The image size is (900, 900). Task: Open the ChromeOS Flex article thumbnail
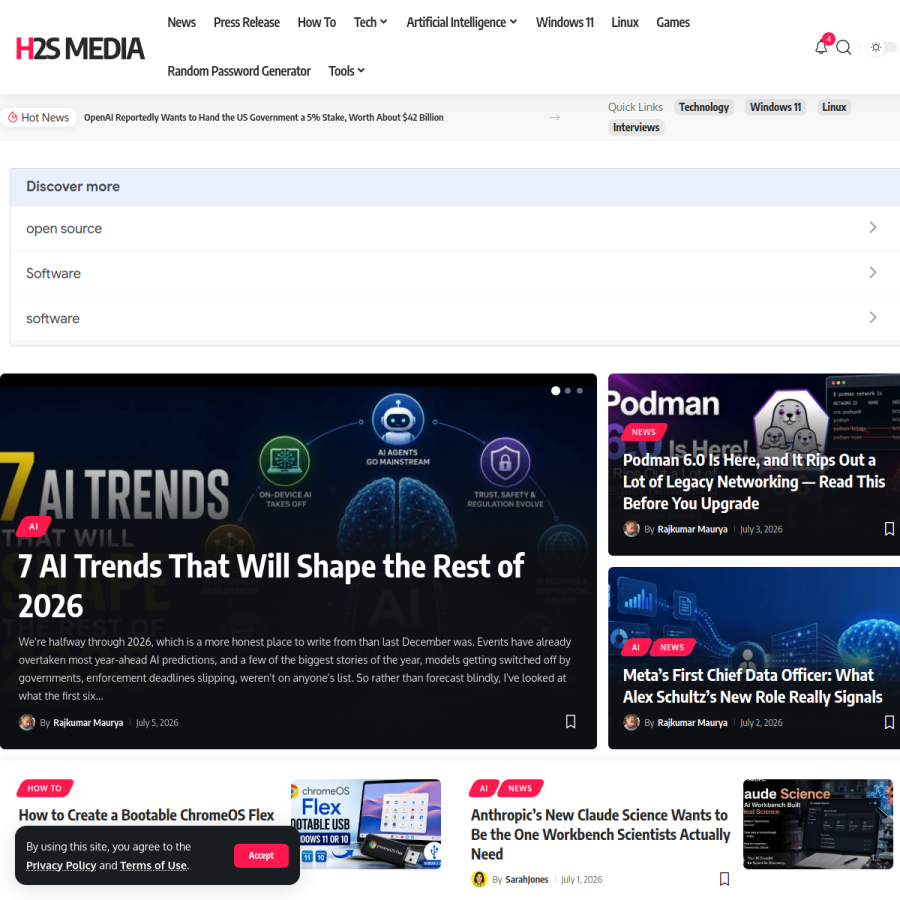tap(366, 823)
